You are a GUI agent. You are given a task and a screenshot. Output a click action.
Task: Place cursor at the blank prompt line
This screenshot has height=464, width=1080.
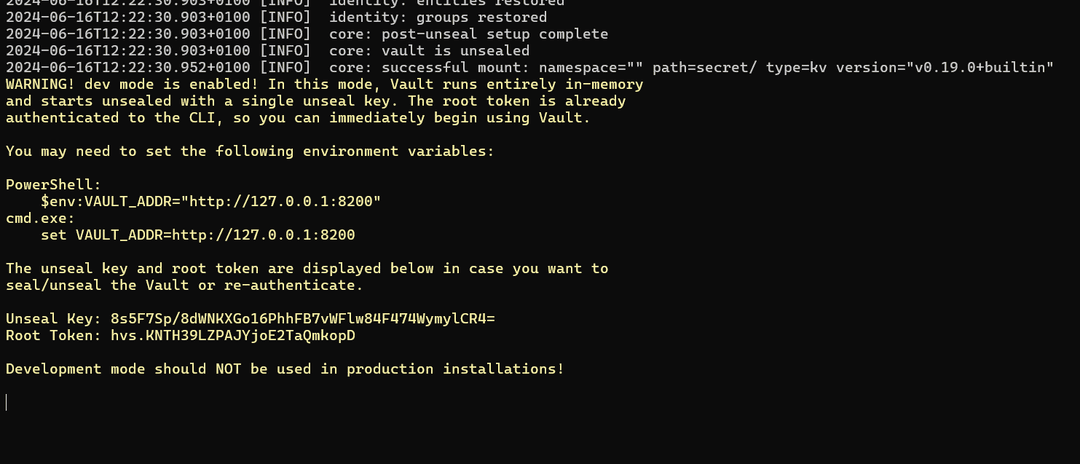point(8,402)
